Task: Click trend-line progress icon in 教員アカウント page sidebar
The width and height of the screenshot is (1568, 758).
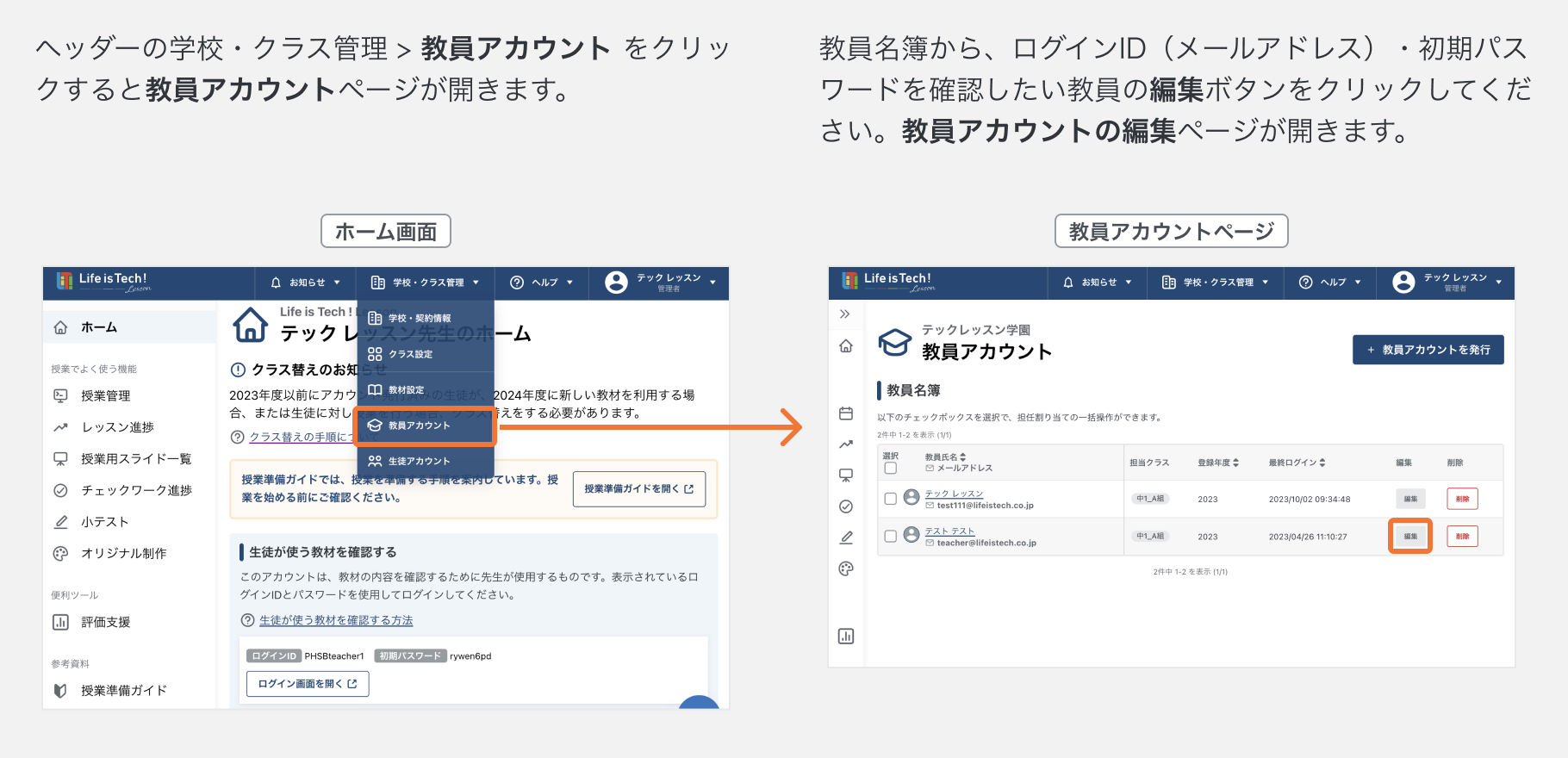Action: 846,444
